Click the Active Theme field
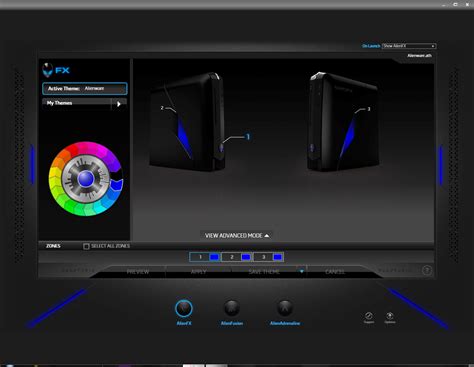The height and width of the screenshot is (367, 474). pos(85,89)
